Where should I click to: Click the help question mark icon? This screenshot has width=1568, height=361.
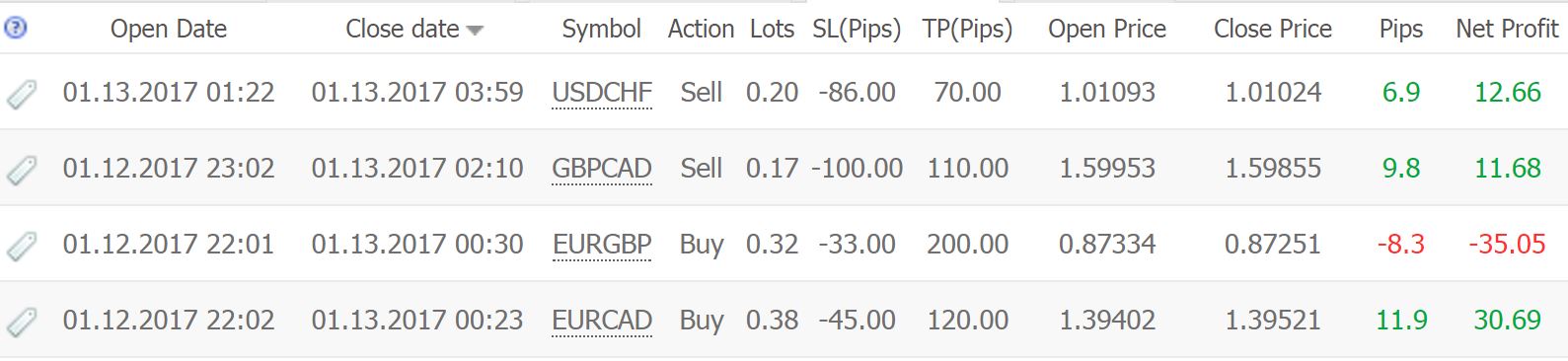(x=15, y=29)
